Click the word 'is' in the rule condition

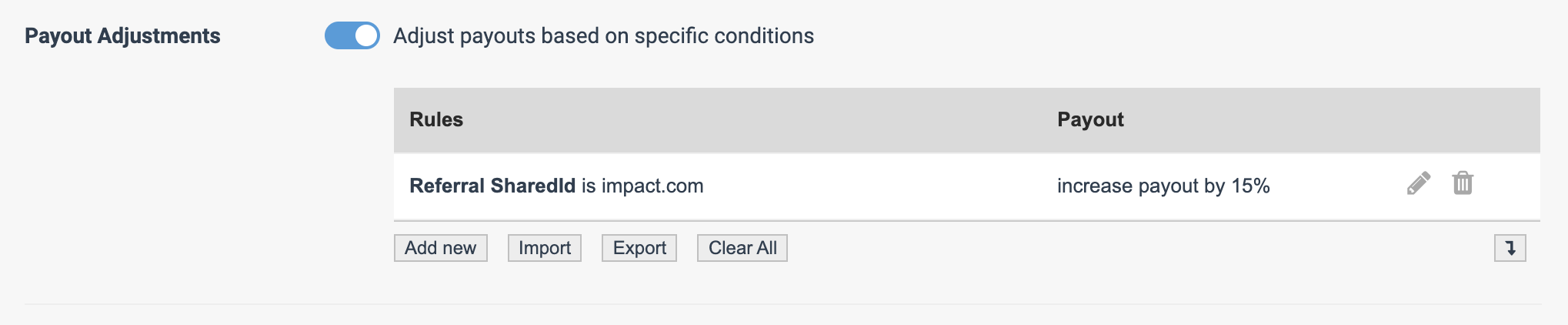[x=589, y=186]
